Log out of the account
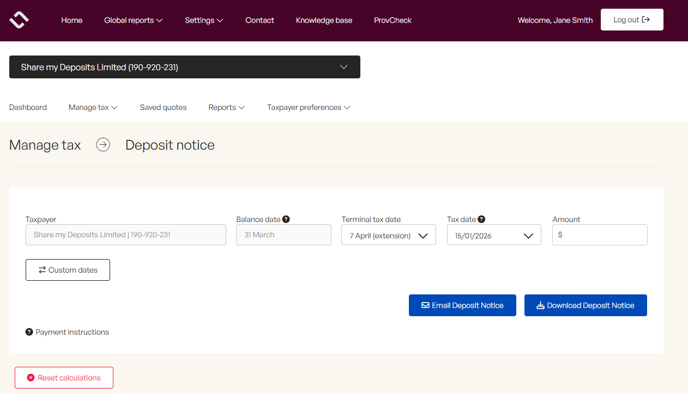This screenshot has height=394, width=688. 632,20
